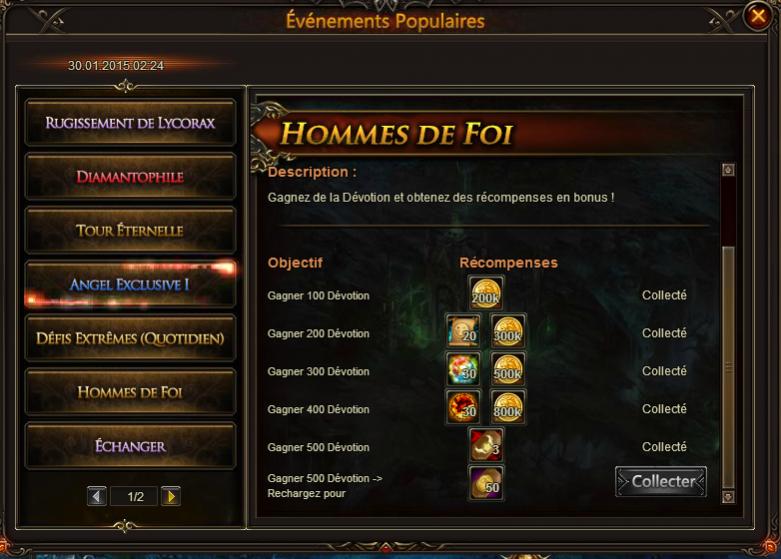Click the 300k gold coin reward
781x559 pixels.
(x=508, y=331)
